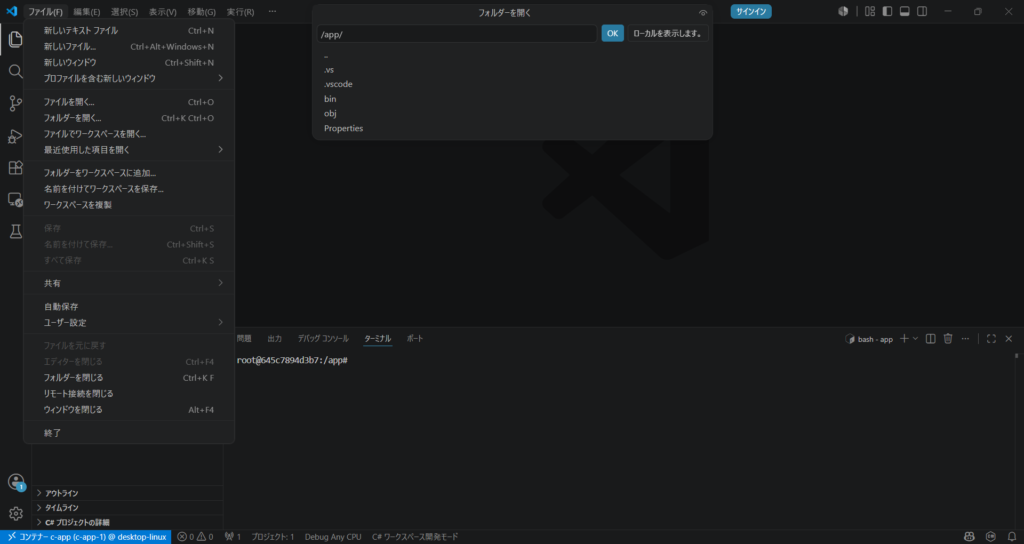Choose リモート接続を閉じる menu item
The height and width of the screenshot is (544, 1024).
(129, 394)
